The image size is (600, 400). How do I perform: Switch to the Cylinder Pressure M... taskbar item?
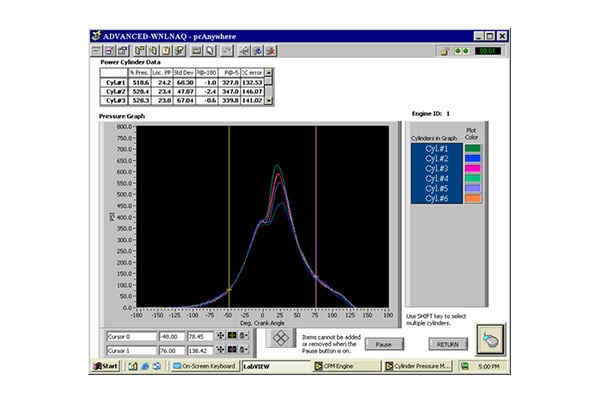click(418, 366)
